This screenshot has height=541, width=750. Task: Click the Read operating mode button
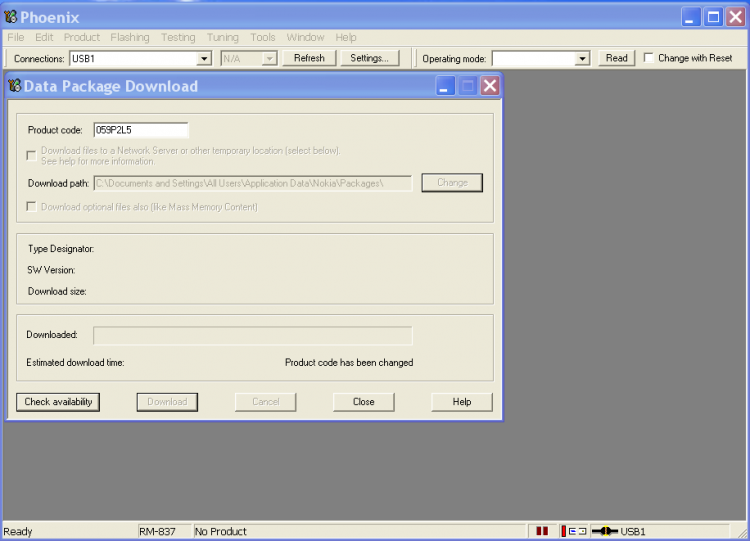[x=617, y=58]
